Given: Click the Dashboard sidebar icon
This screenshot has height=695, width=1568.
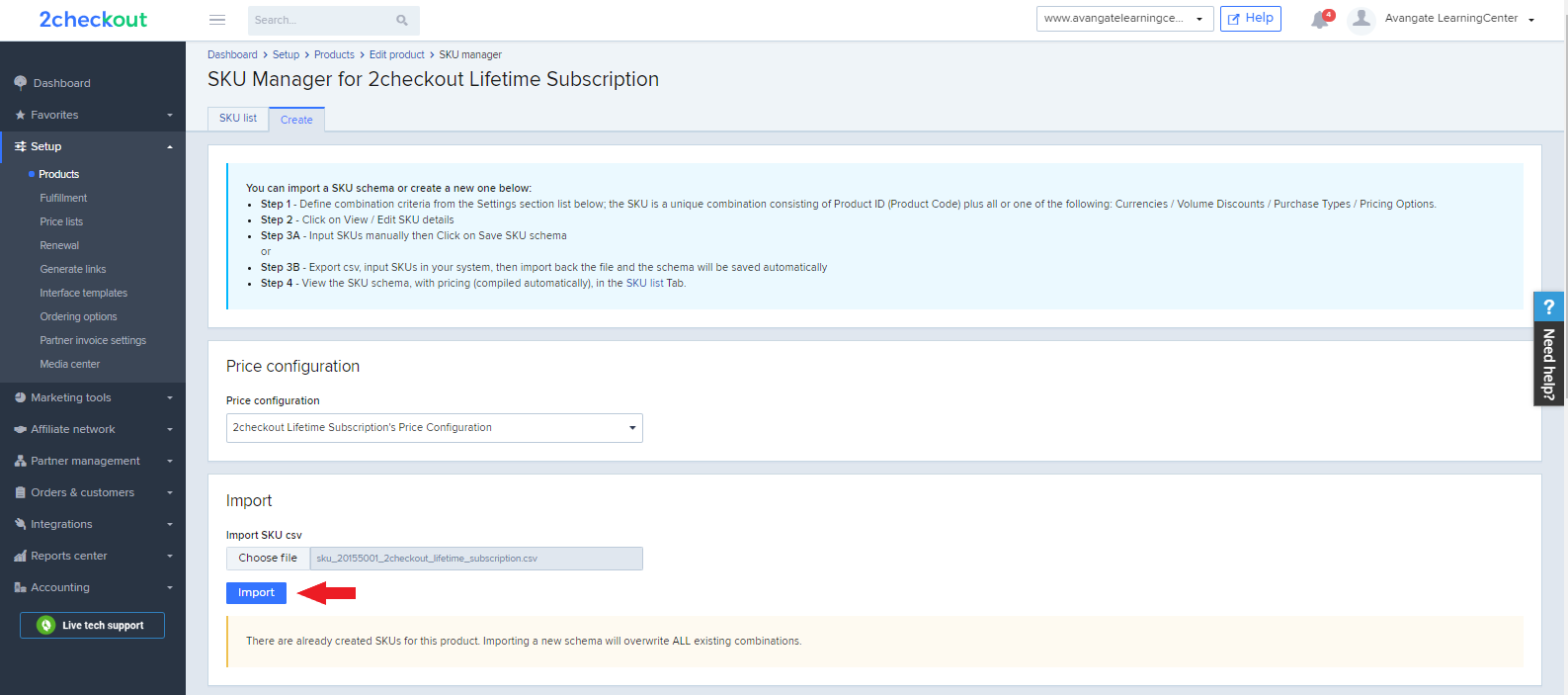Looking at the screenshot, I should (20, 83).
